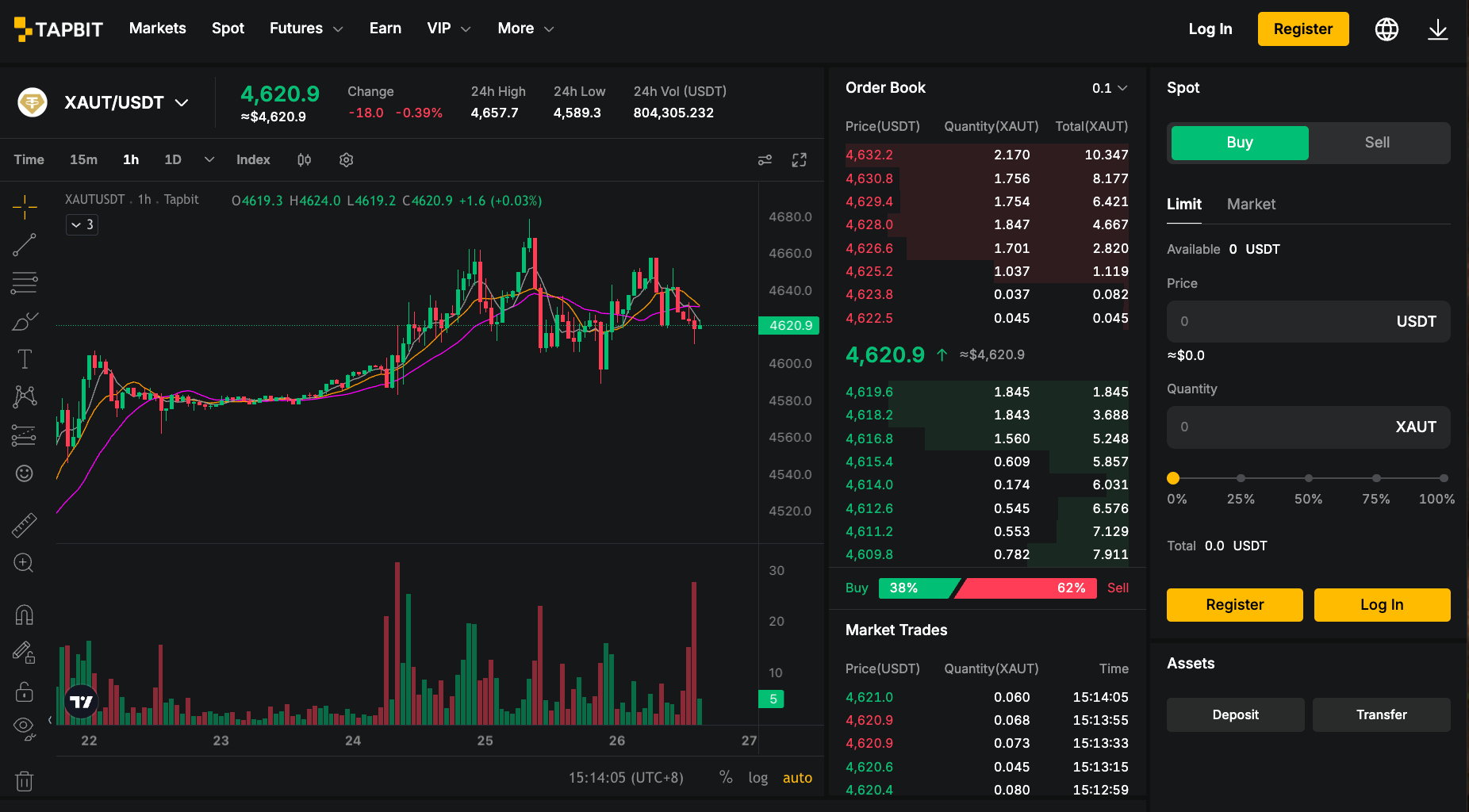1469x812 pixels.
Task: Toggle percent scale on chart
Action: [726, 778]
